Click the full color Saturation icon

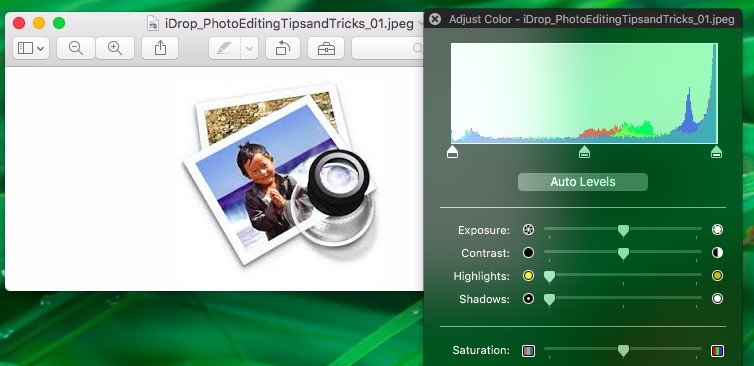[717, 351]
